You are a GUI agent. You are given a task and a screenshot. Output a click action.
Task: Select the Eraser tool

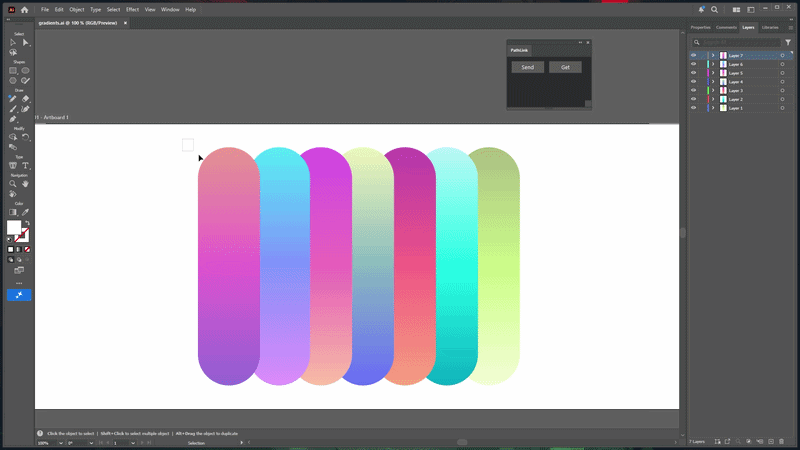(25, 99)
